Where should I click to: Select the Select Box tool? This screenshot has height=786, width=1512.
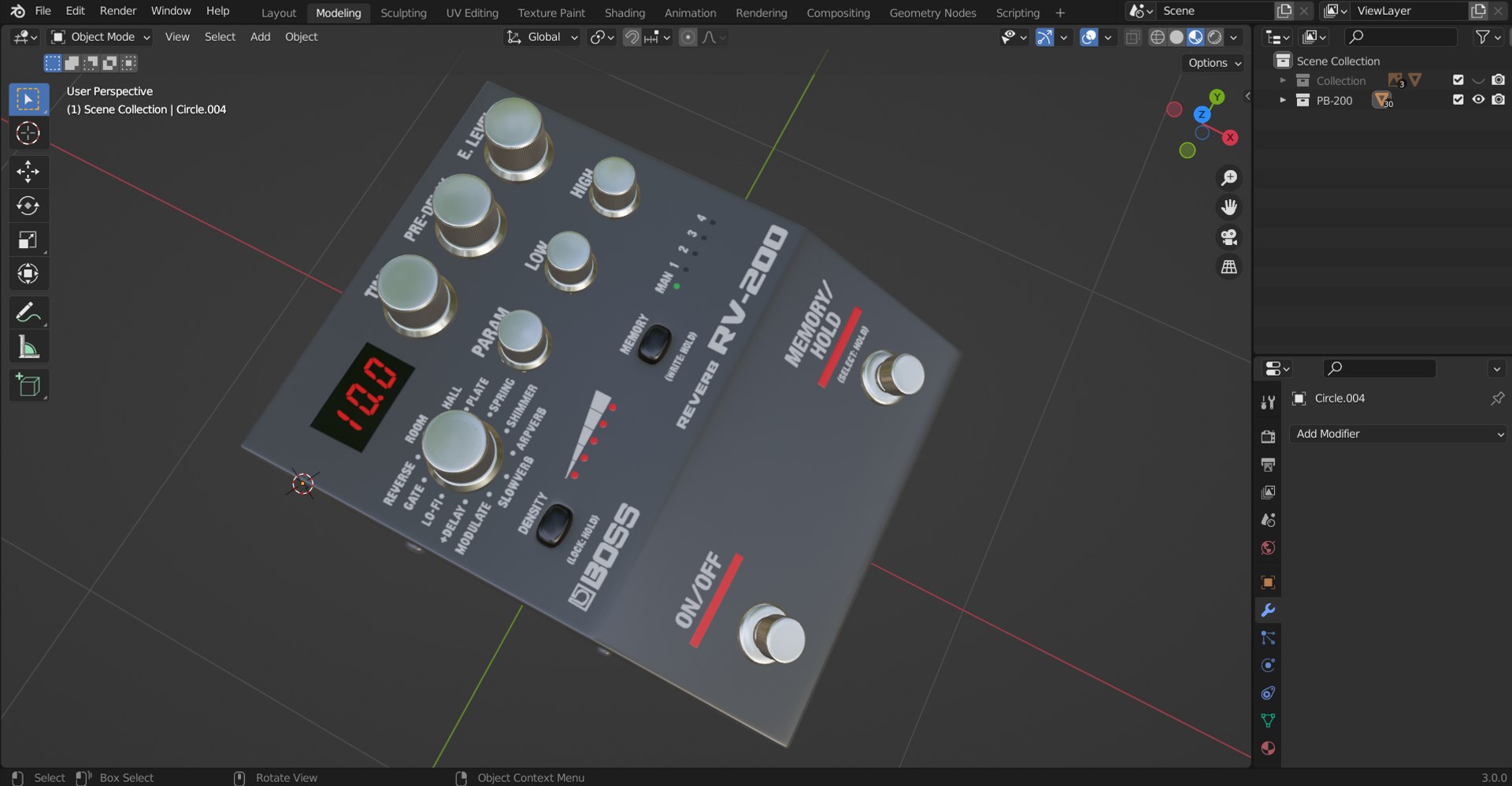click(28, 99)
